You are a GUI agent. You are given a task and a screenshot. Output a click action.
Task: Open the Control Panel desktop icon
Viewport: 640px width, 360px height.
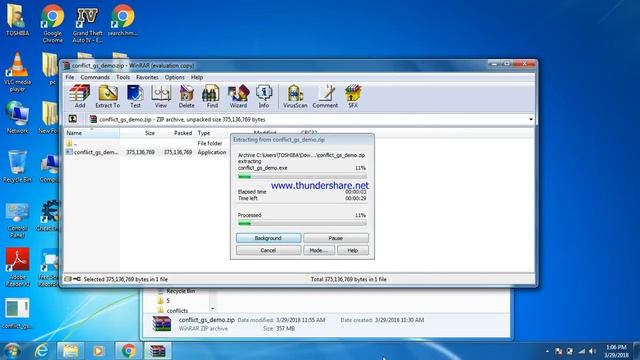(17, 220)
